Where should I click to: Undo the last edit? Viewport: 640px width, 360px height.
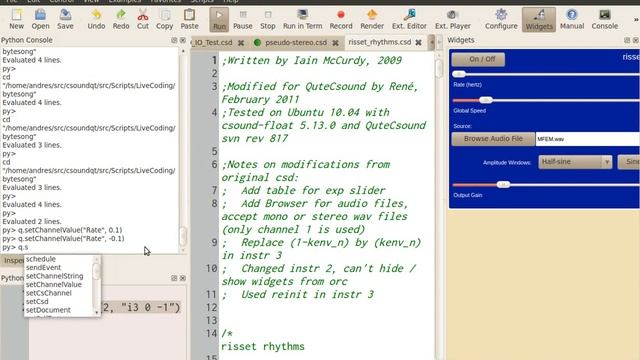tap(96, 19)
